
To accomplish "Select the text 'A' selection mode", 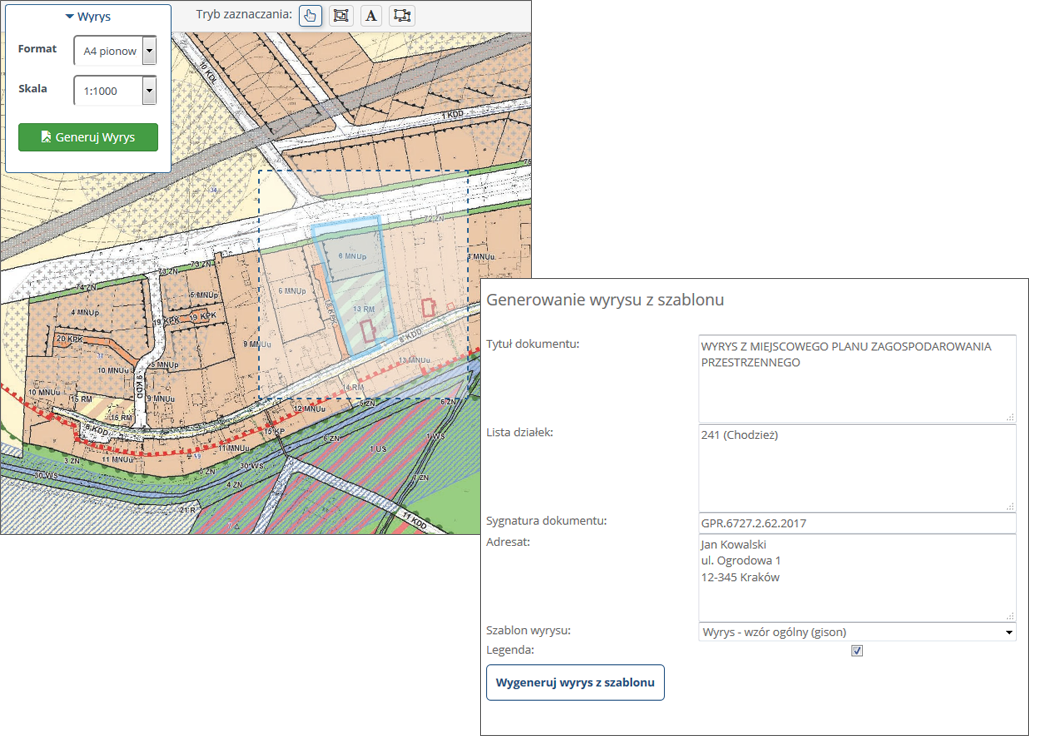I will [x=371, y=15].
